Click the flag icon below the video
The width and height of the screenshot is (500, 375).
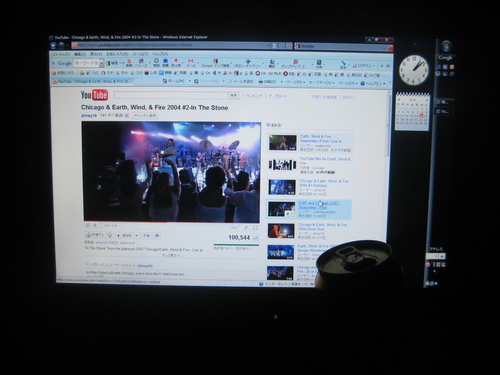[157, 236]
